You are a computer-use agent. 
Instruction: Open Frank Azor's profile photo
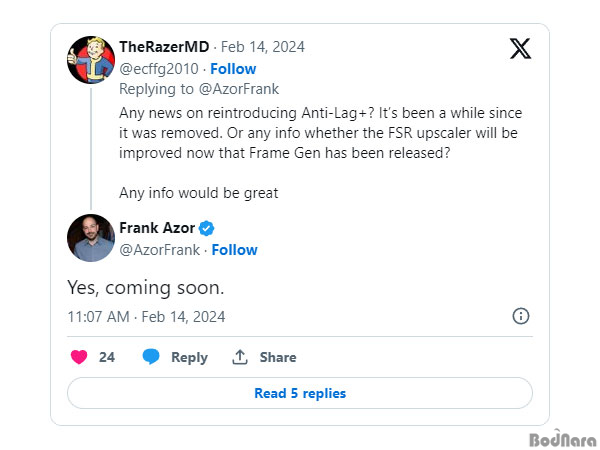(x=91, y=238)
